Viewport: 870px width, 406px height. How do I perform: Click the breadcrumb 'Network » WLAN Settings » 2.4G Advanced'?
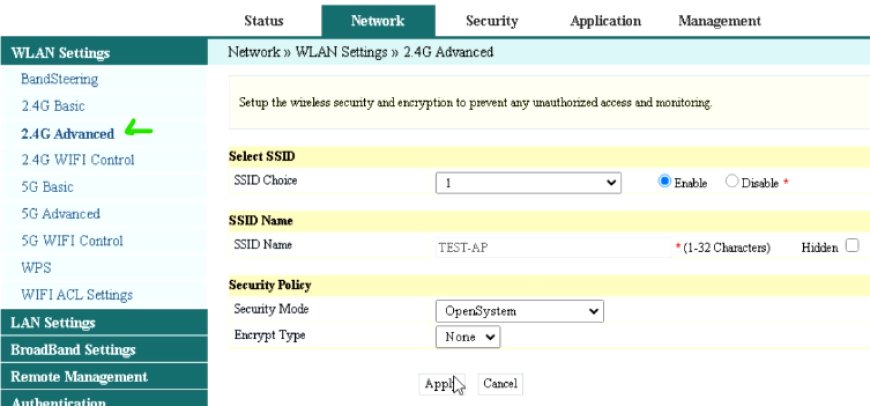(x=360, y=52)
